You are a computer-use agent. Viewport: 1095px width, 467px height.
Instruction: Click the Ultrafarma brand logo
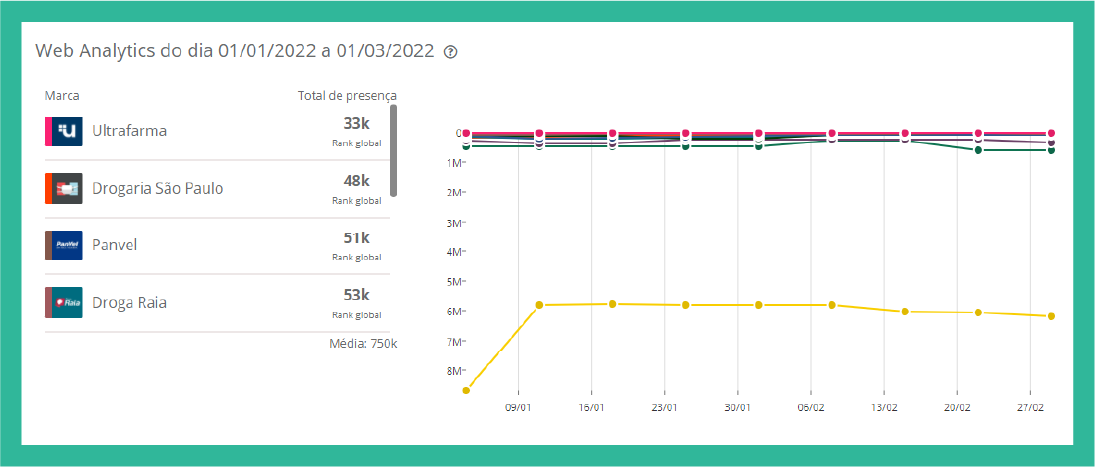[x=67, y=131]
